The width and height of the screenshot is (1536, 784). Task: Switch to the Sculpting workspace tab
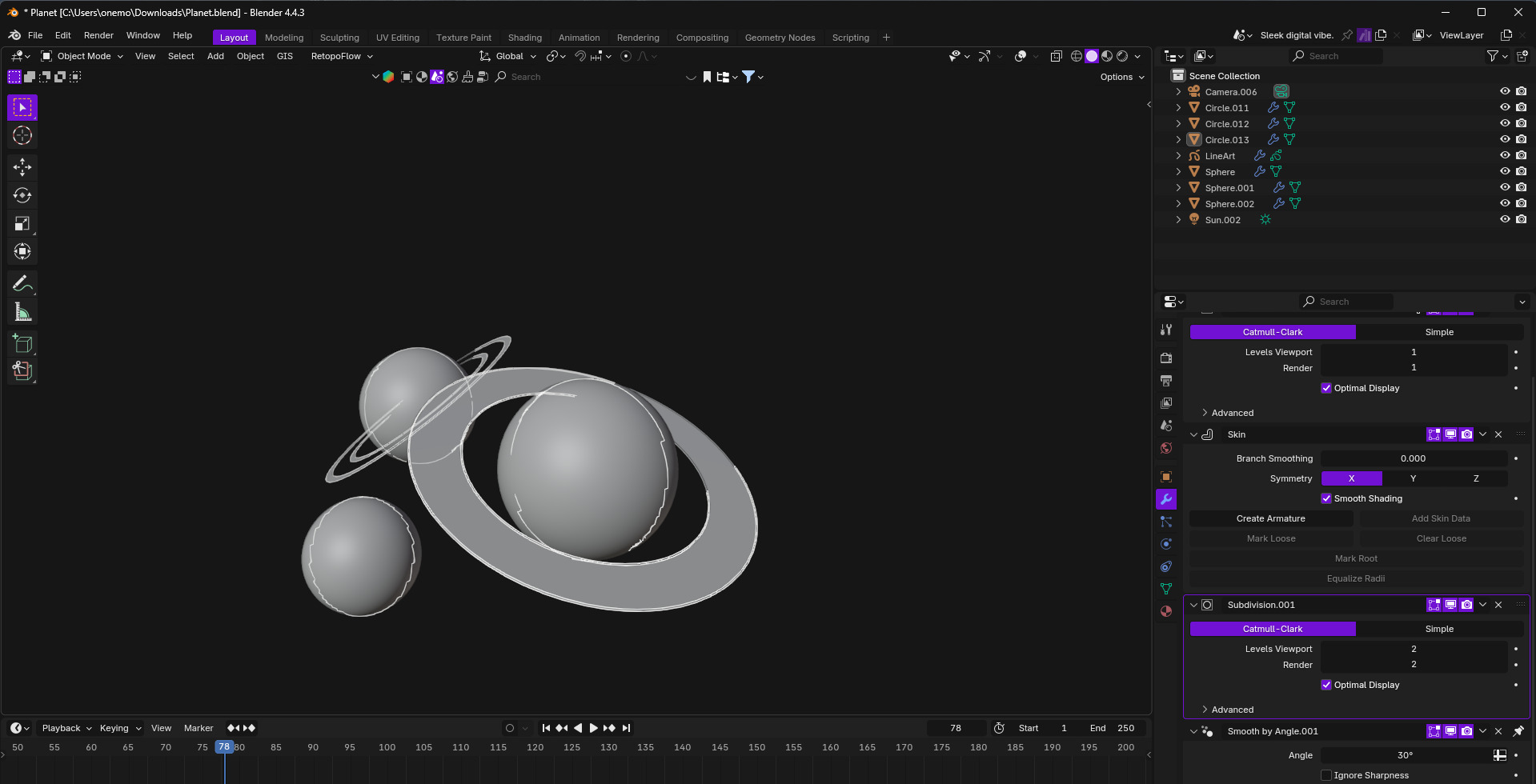(x=339, y=38)
